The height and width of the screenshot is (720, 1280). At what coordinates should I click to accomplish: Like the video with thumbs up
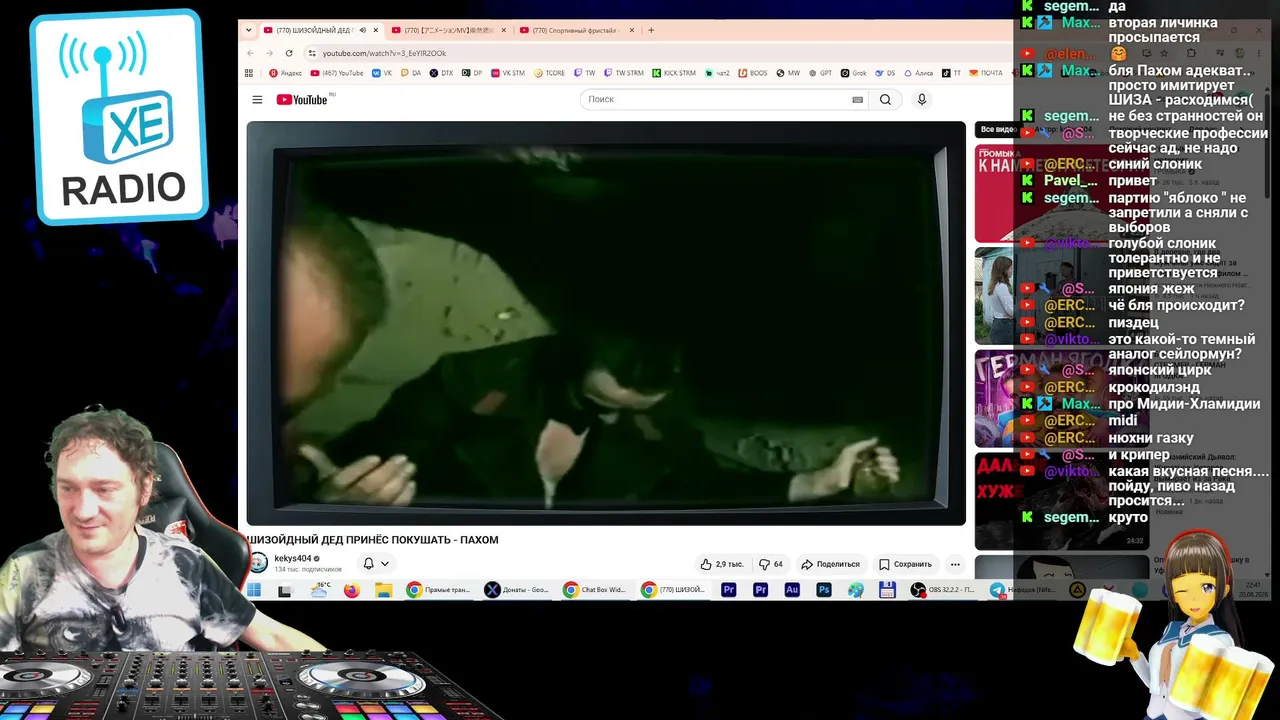pos(721,564)
